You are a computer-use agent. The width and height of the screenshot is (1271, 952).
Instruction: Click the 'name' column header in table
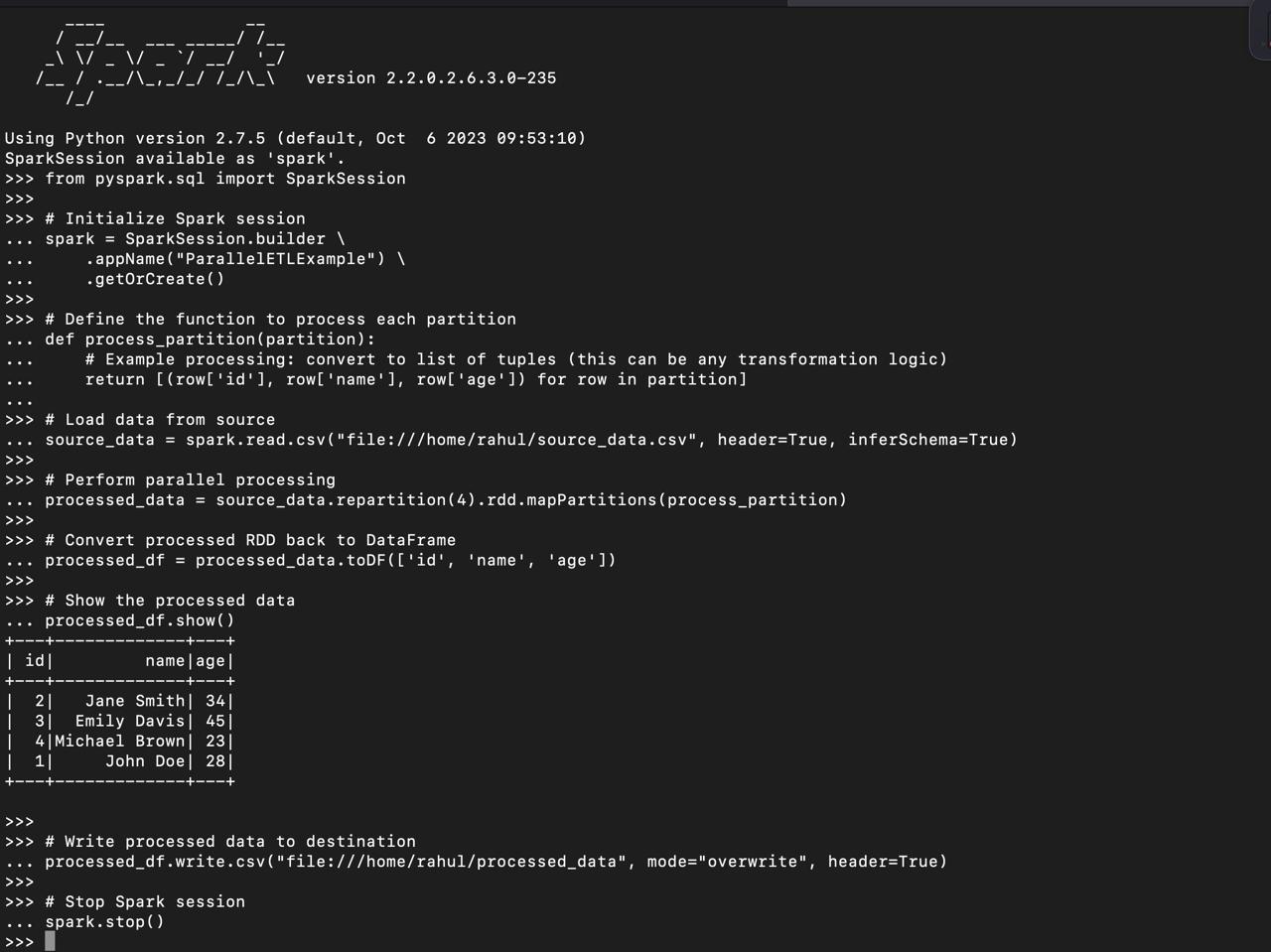pos(165,661)
